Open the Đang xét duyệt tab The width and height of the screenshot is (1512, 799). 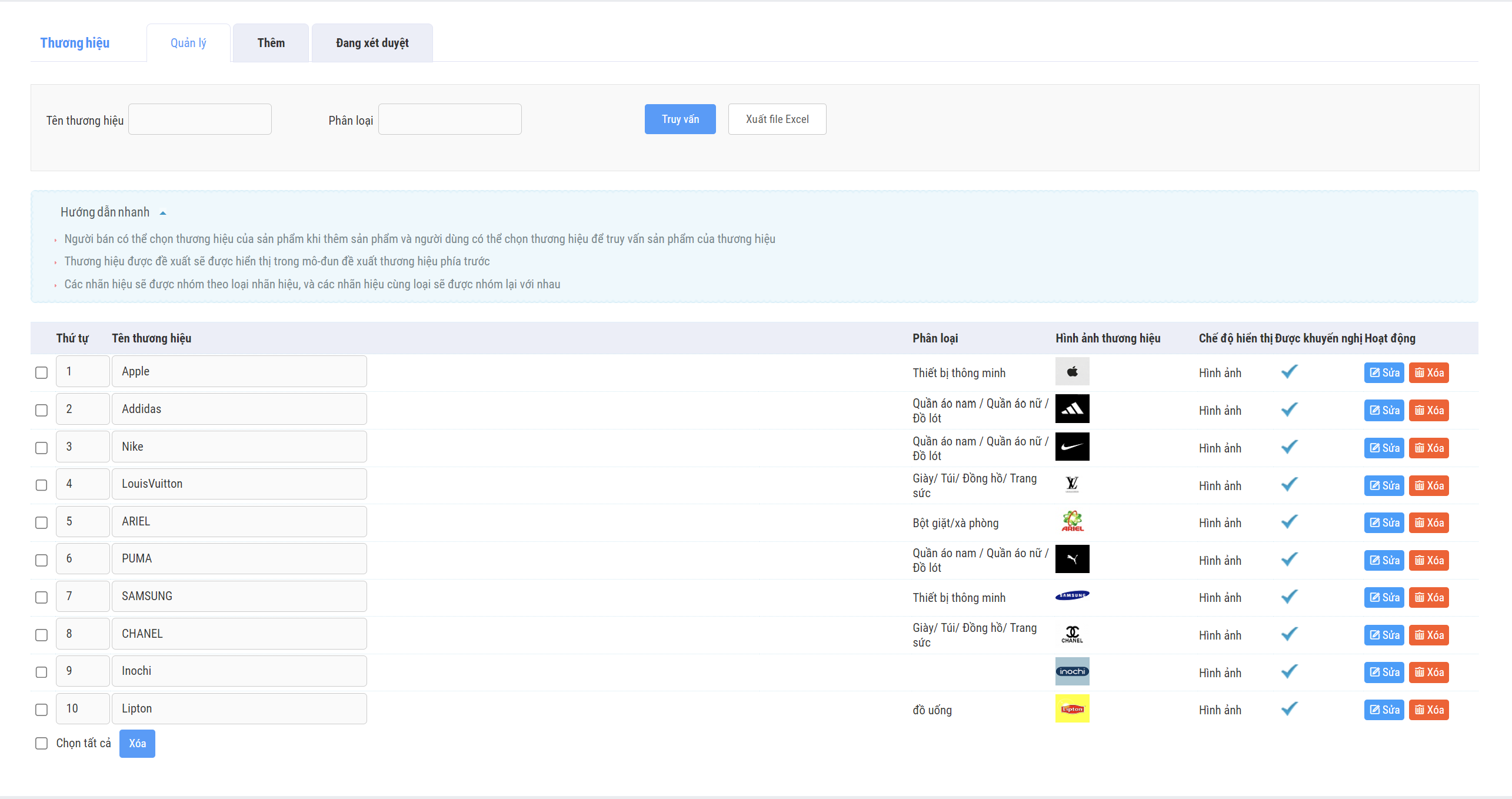click(372, 43)
